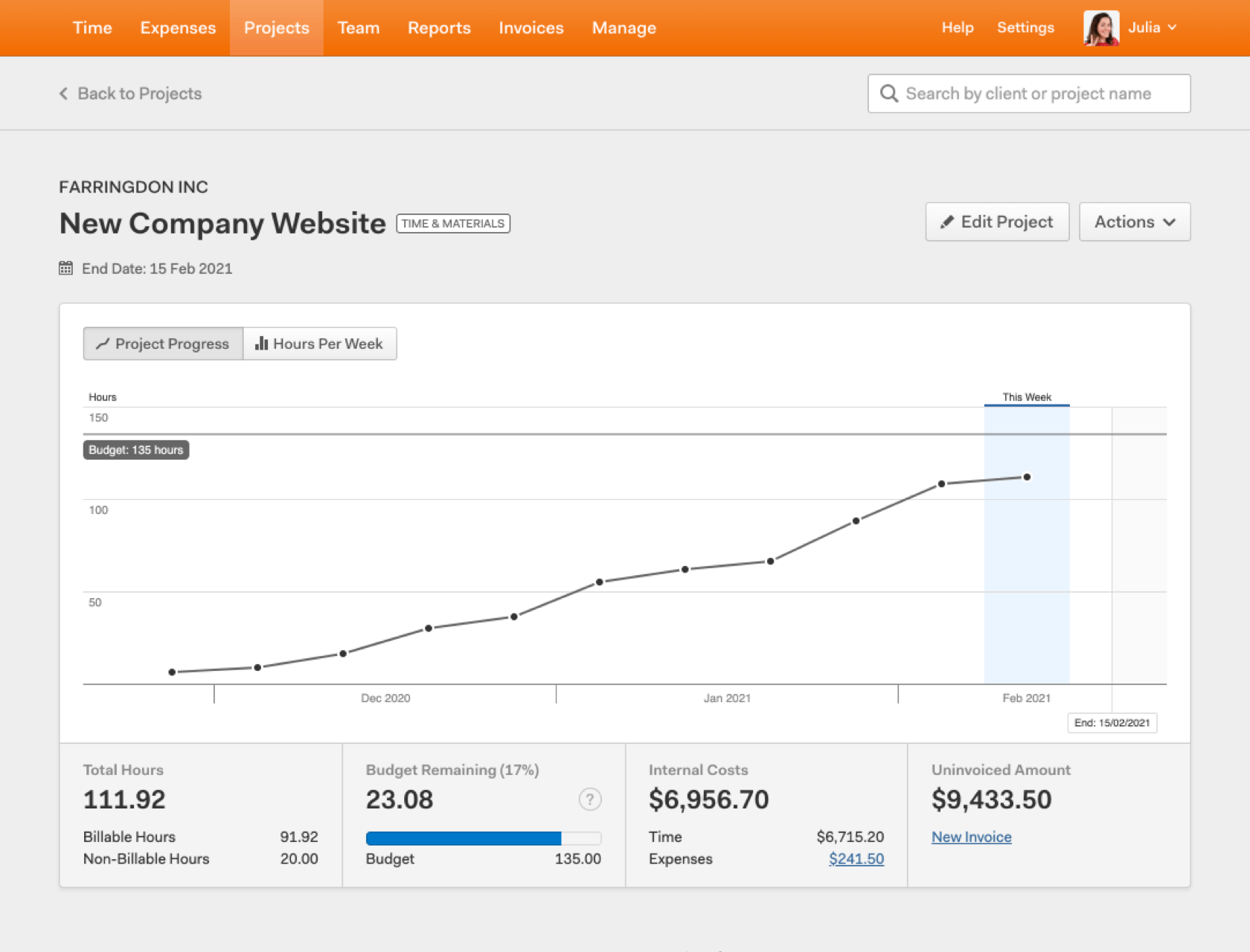This screenshot has width=1250, height=952.
Task: Click the pencil icon on Edit Project
Action: coord(948,222)
